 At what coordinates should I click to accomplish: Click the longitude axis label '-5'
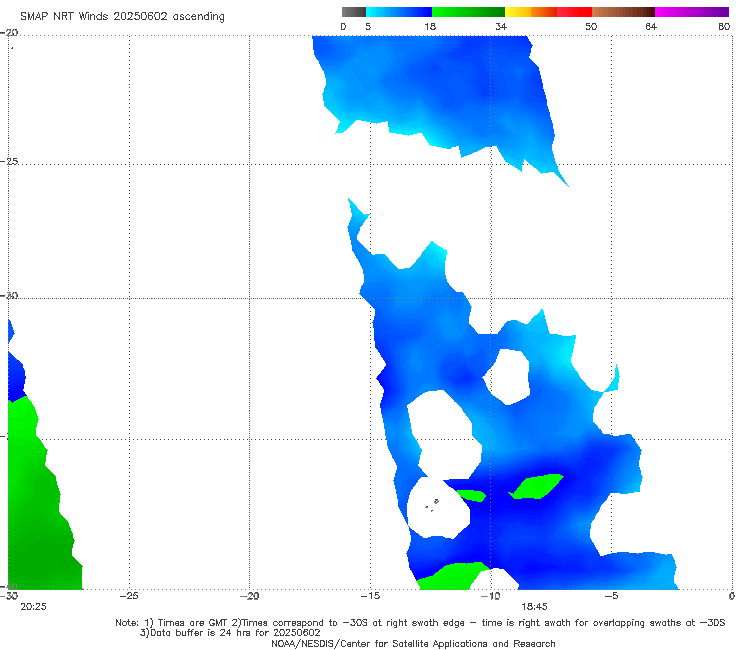[611, 596]
